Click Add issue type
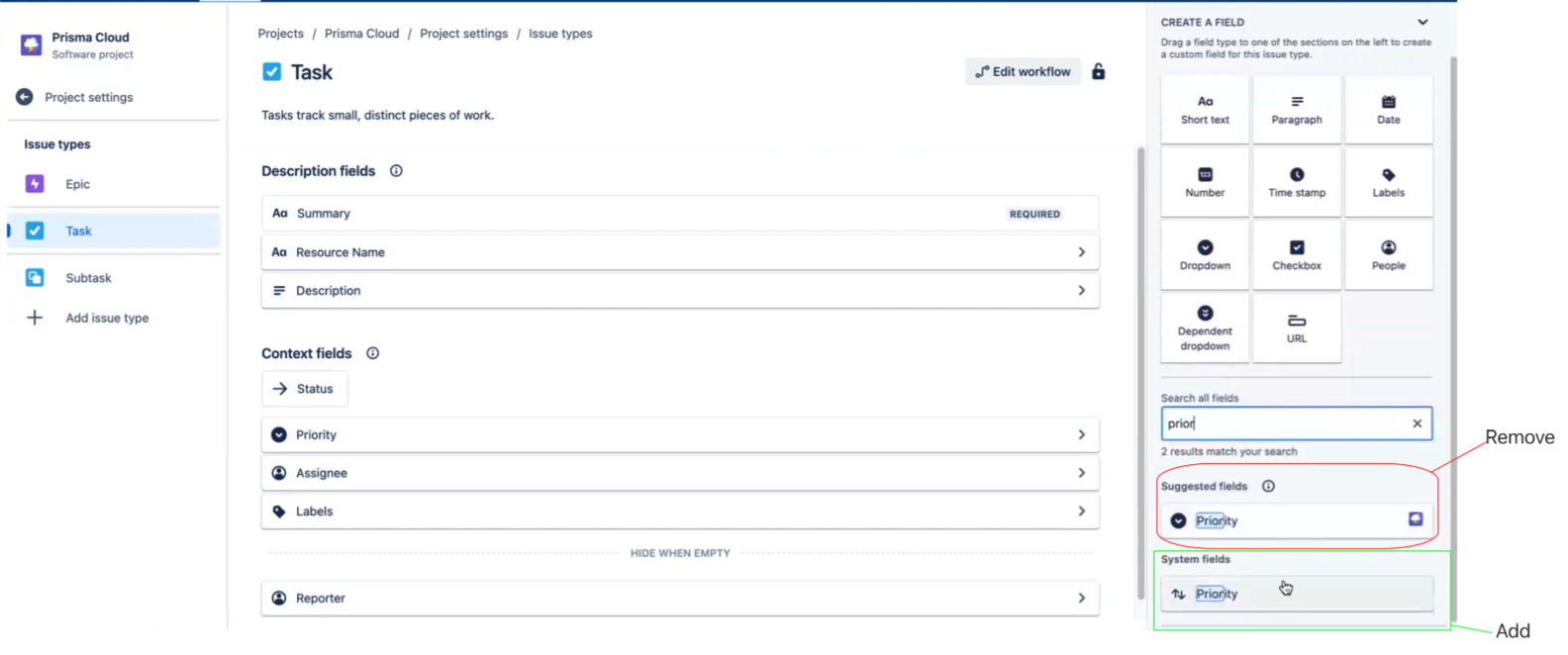Viewport: 1568px width, 655px height. click(107, 318)
